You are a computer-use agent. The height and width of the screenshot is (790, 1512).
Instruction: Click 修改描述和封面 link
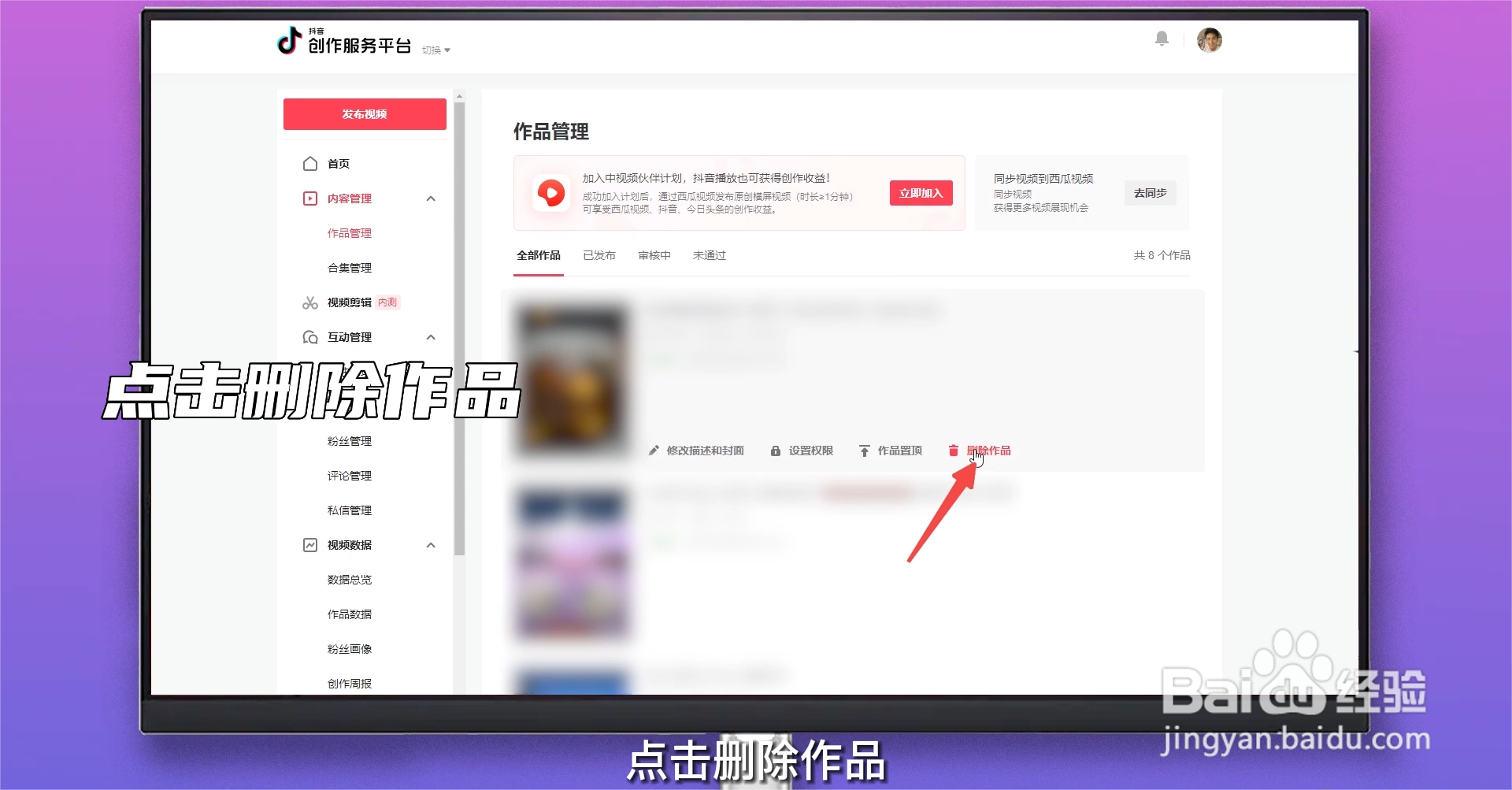click(706, 451)
